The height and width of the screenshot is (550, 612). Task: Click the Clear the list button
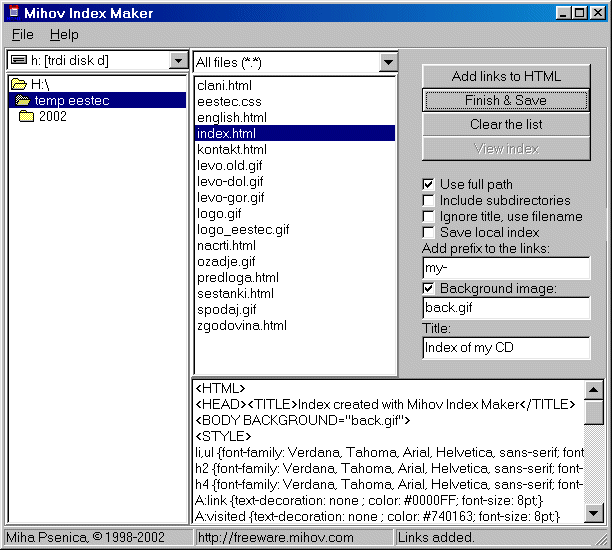tap(506, 124)
